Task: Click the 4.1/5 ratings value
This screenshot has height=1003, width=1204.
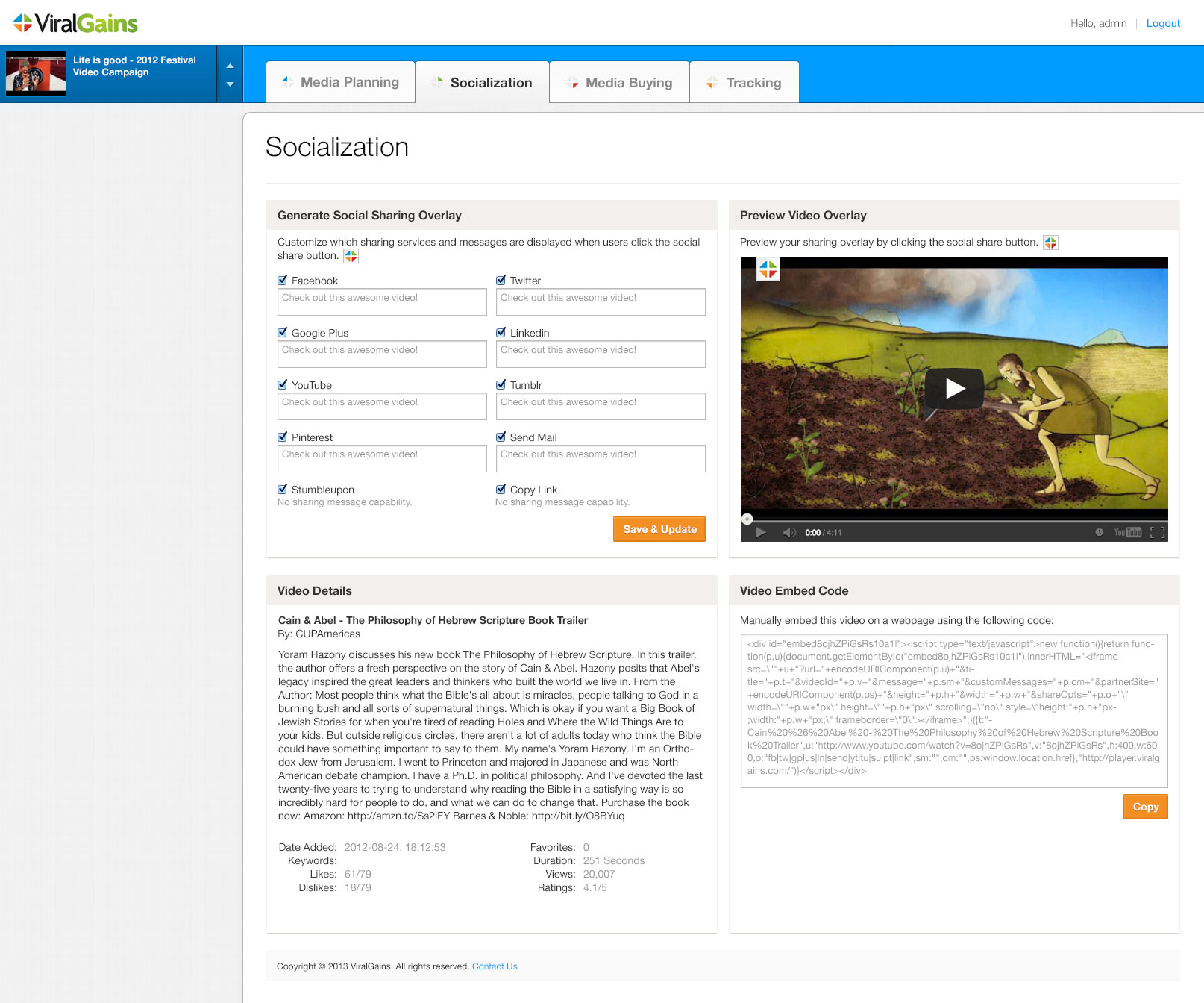Action: coord(595,887)
